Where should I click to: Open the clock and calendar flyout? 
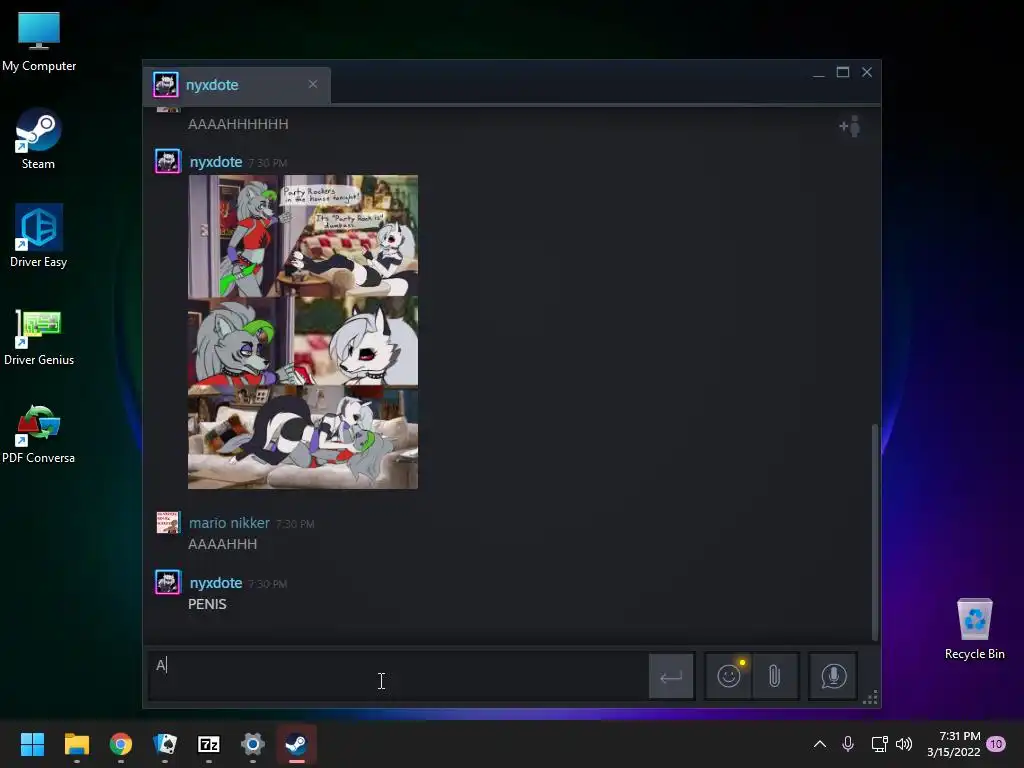coord(953,744)
